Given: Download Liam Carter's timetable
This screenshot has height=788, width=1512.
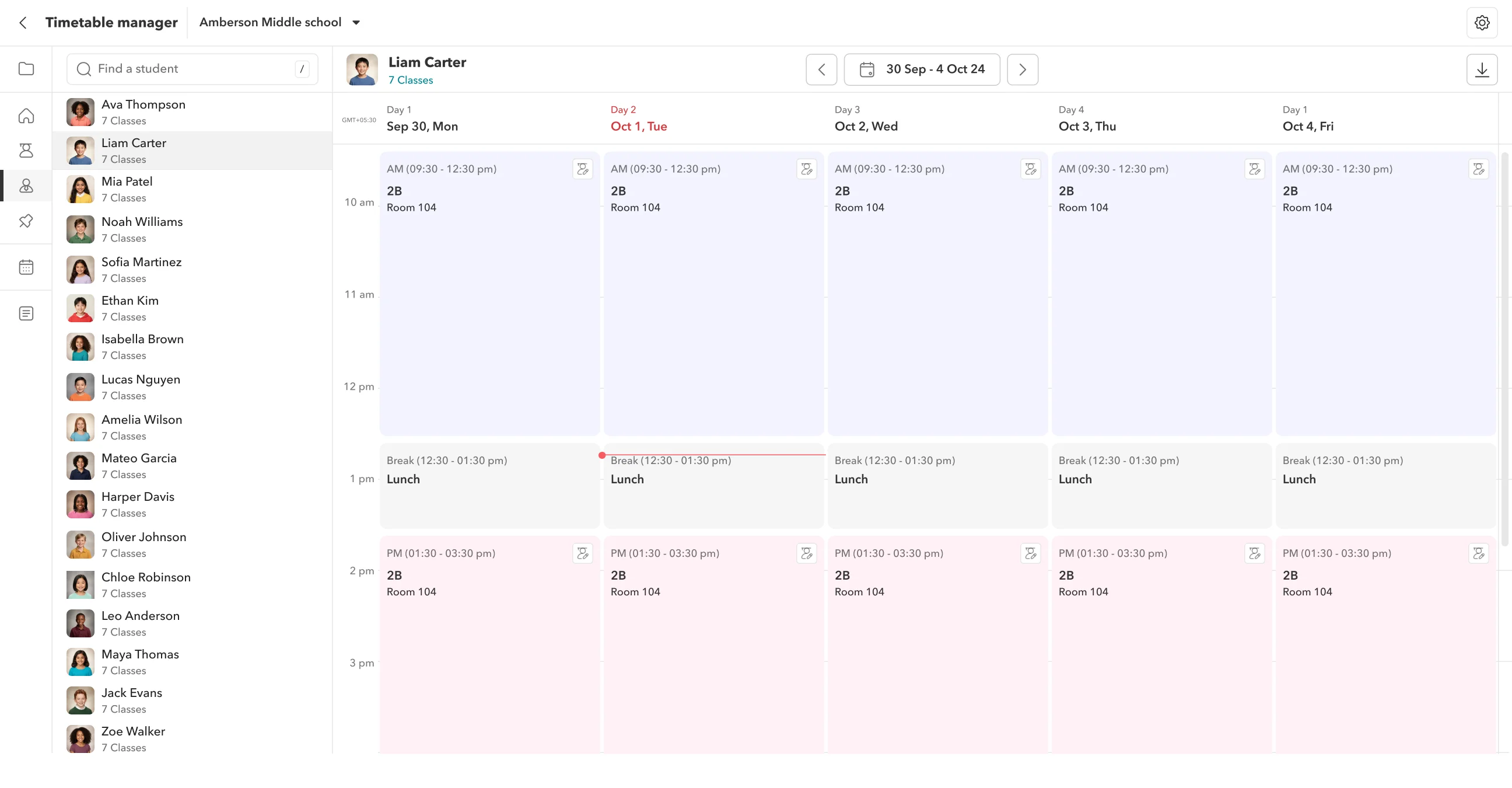Looking at the screenshot, I should (1482, 69).
